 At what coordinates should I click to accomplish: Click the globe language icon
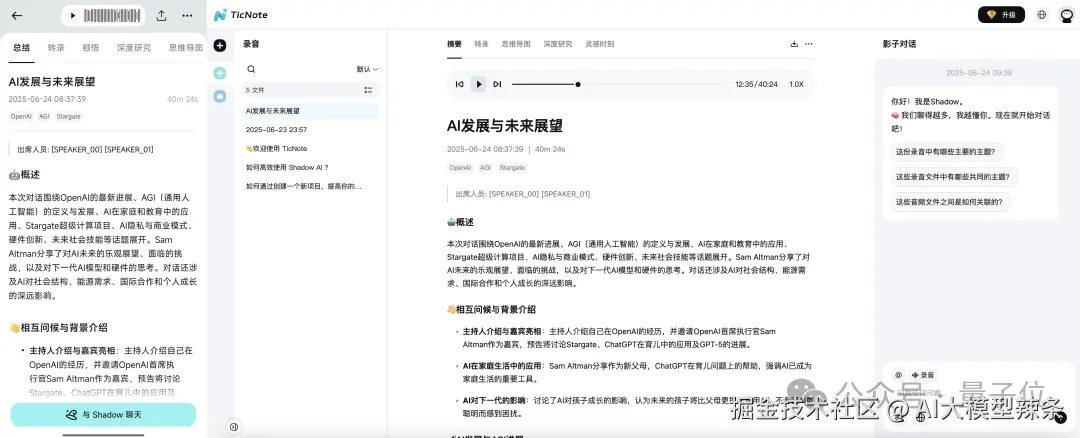(x=1041, y=14)
